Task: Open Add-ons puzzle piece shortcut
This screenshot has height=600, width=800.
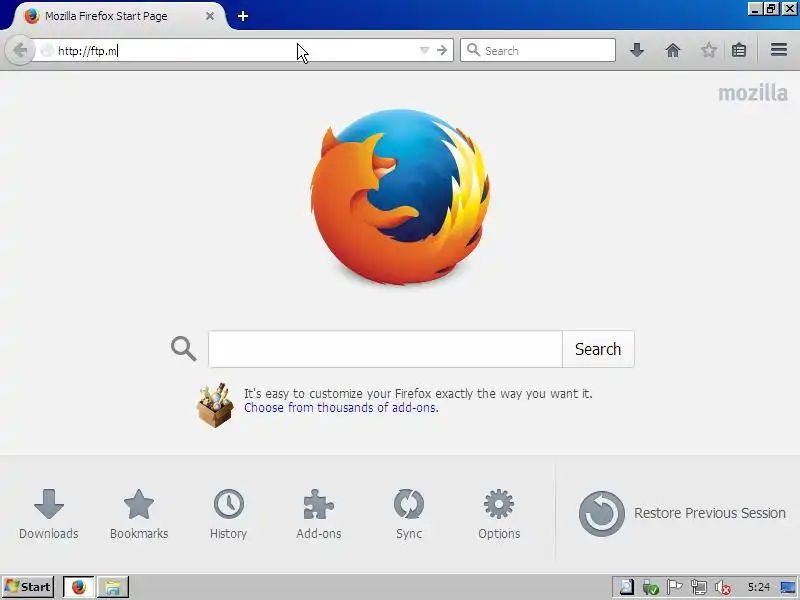Action: [318, 514]
